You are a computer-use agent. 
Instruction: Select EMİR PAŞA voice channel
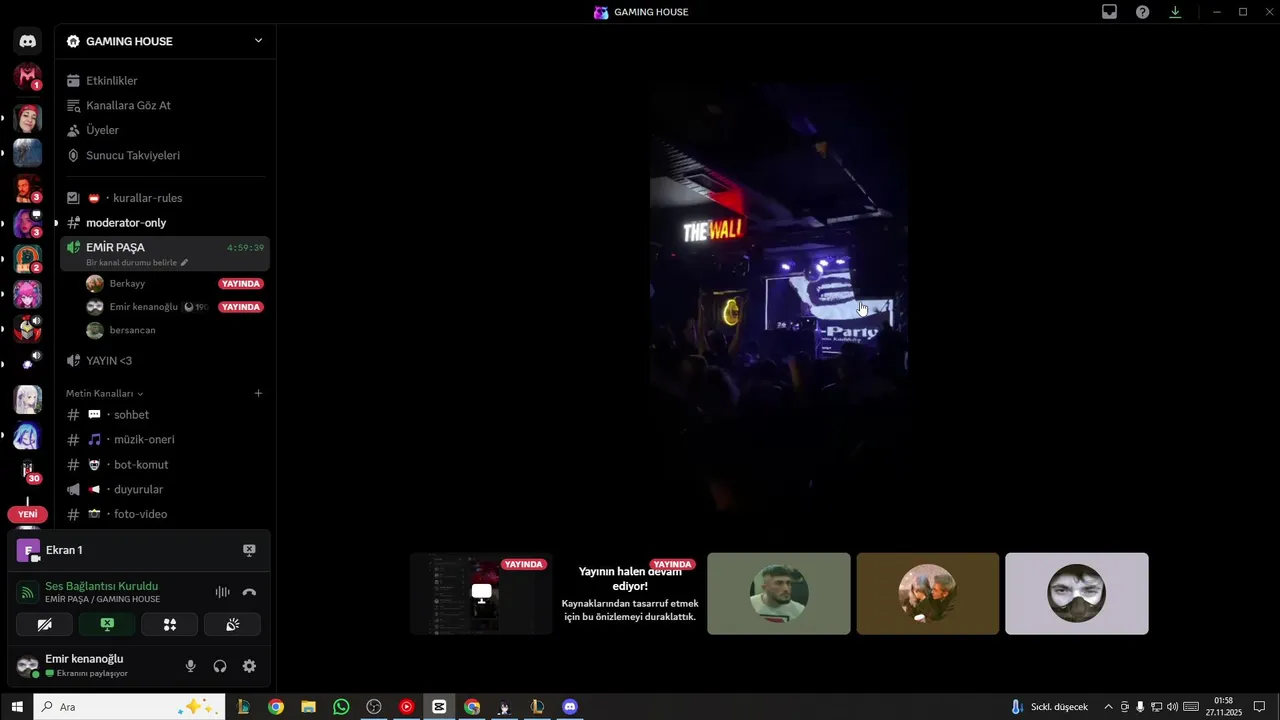[165, 253]
